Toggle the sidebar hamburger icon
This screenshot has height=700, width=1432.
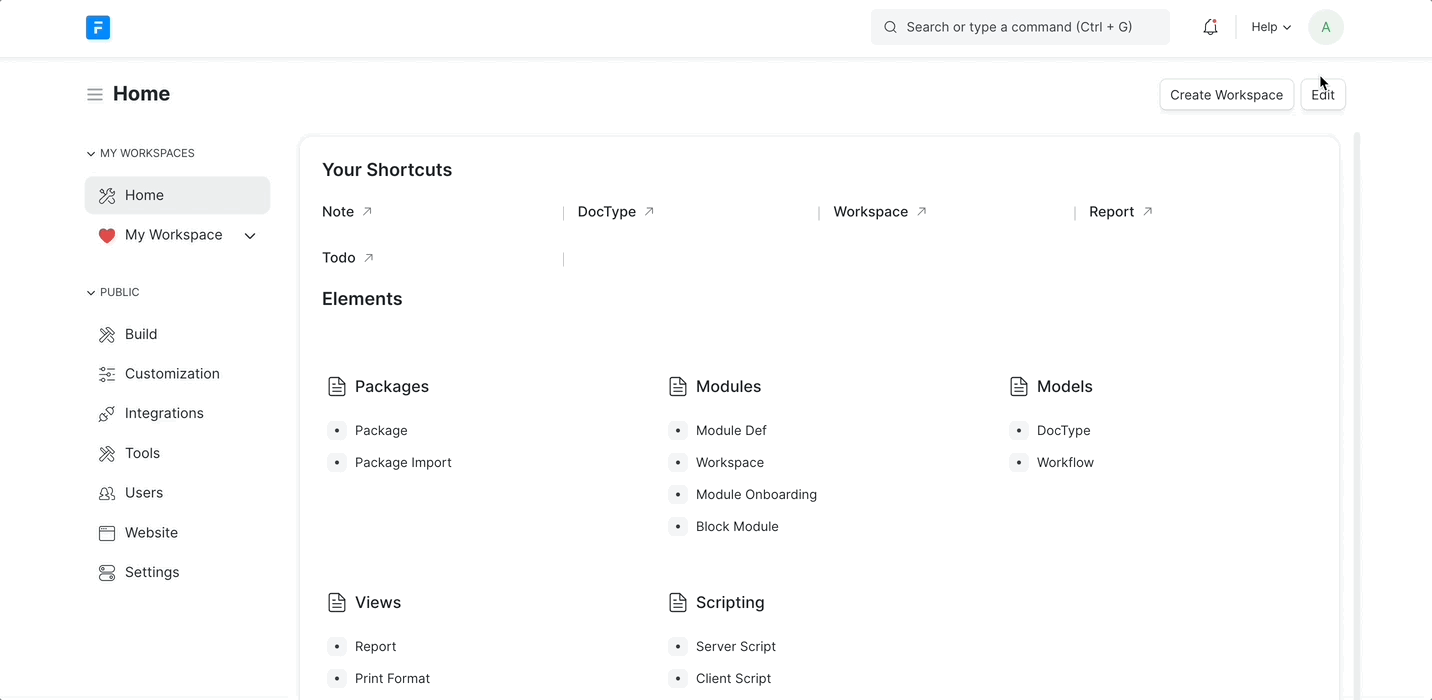(x=95, y=95)
